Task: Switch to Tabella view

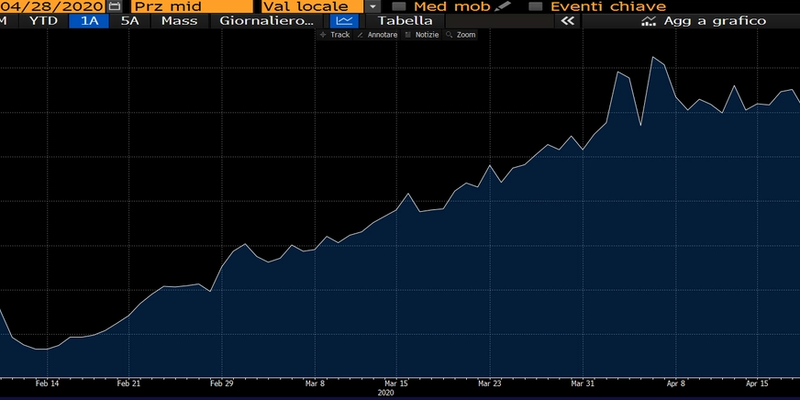Action: coord(405,21)
